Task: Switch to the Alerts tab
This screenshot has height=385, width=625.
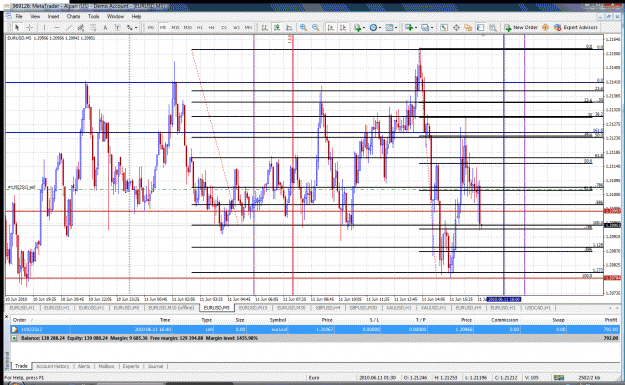Action: tap(84, 366)
